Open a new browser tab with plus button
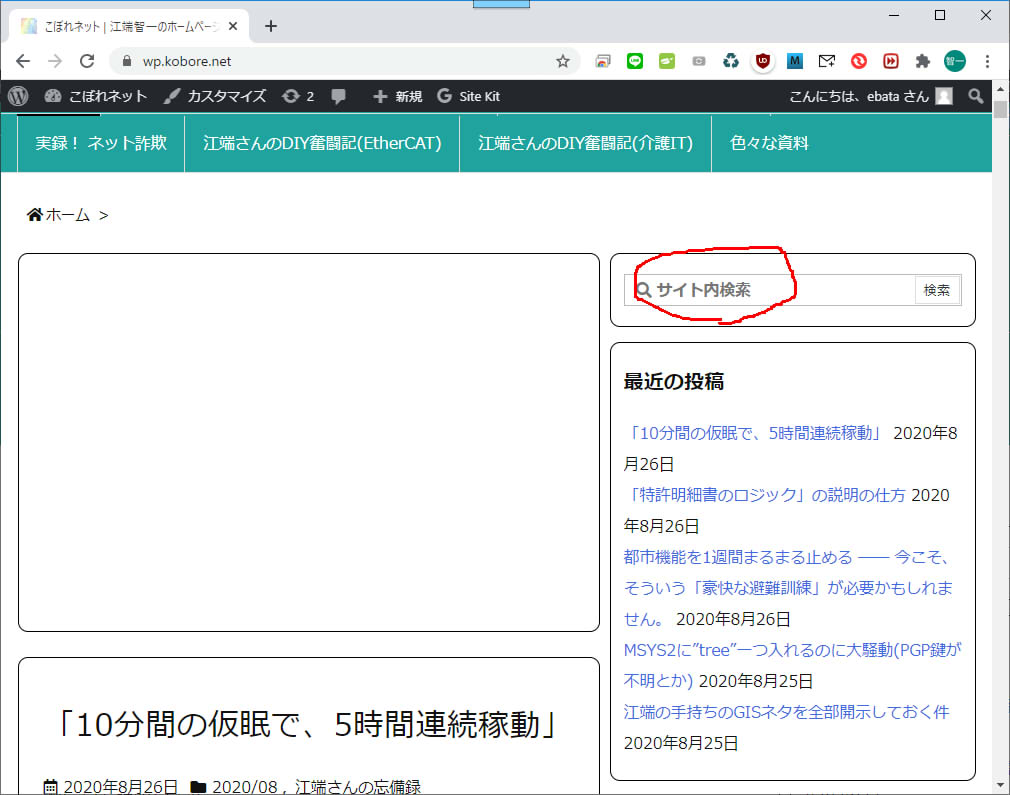The height and width of the screenshot is (795, 1010). pyautogui.click(x=271, y=26)
